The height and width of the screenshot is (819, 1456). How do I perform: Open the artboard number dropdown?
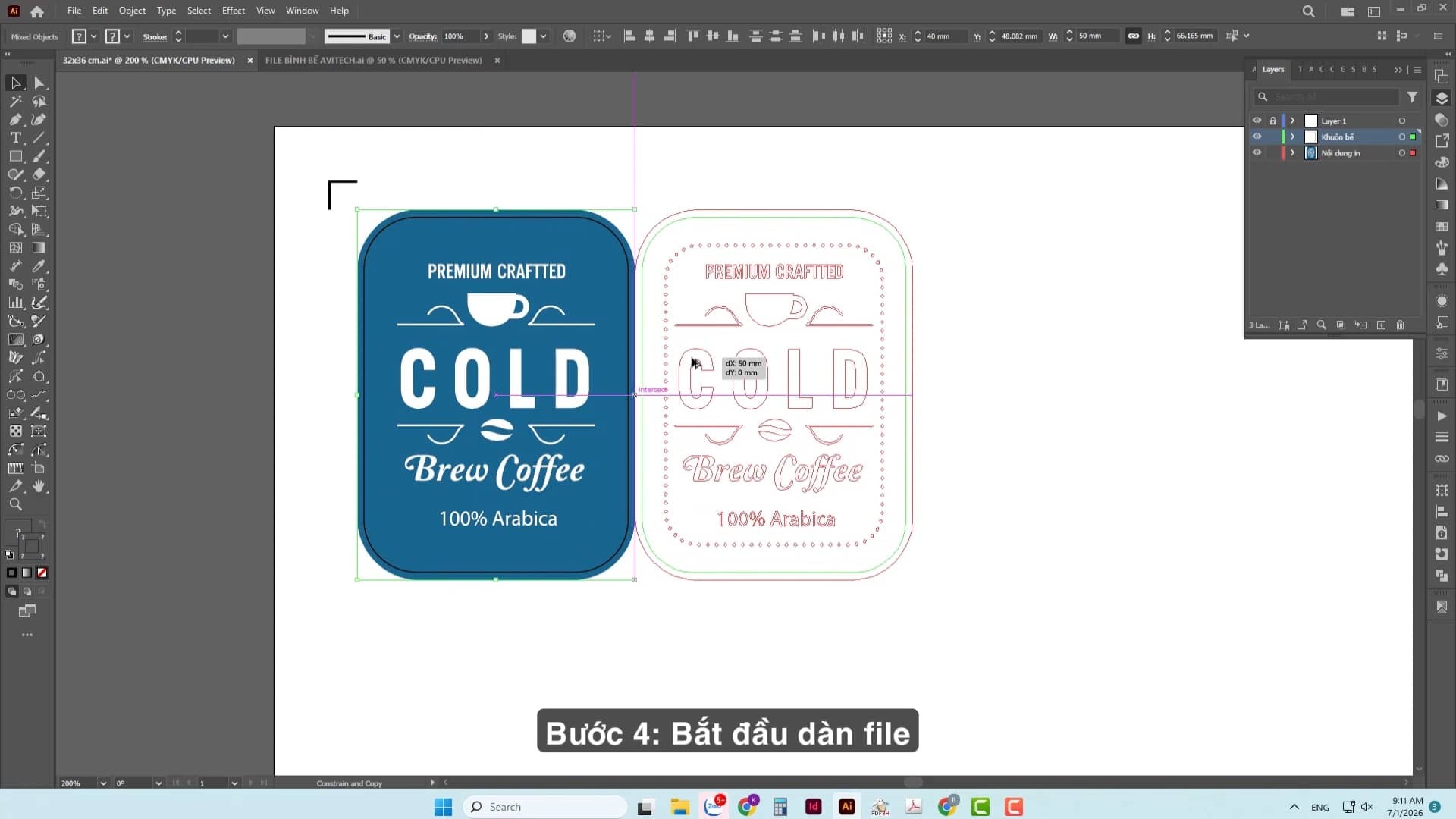tap(234, 783)
